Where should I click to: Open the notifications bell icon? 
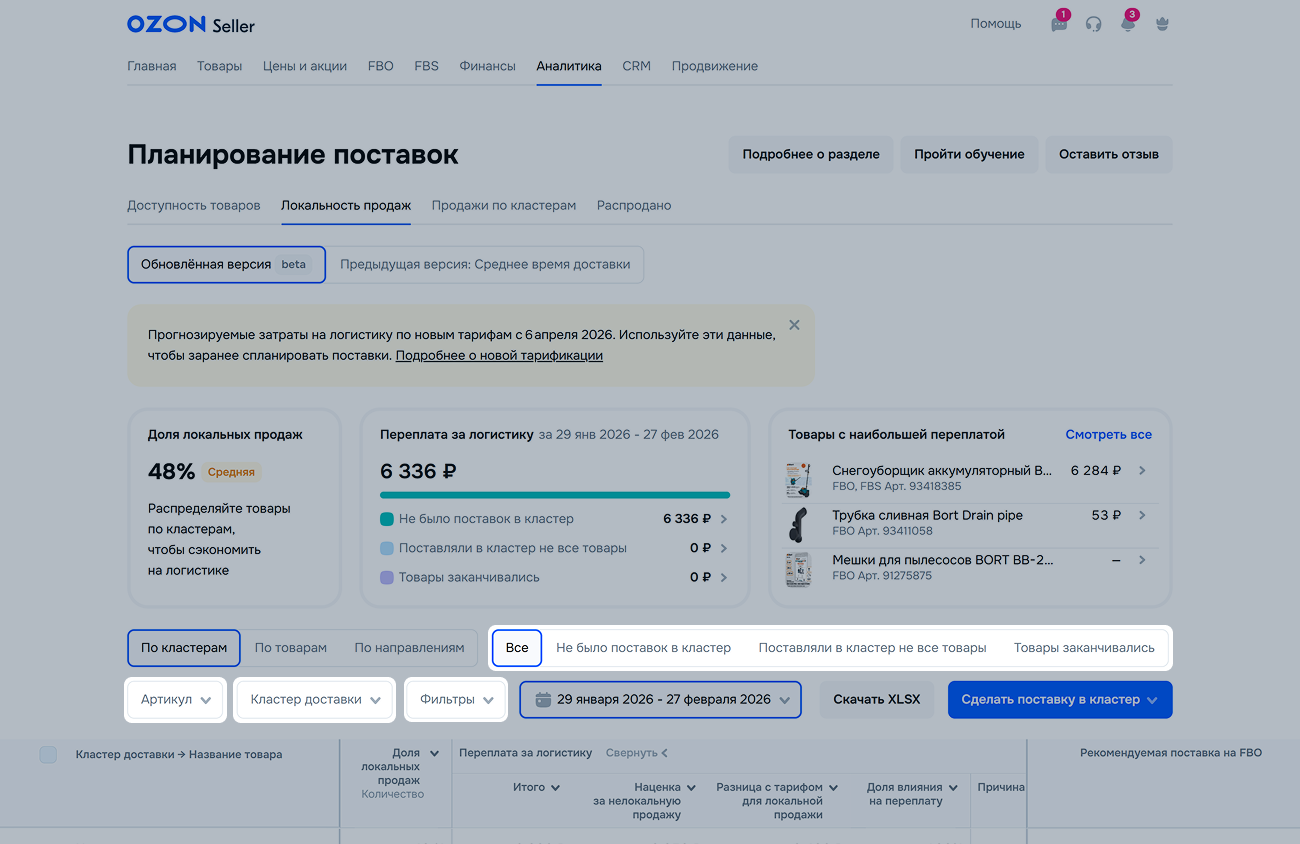coord(1127,24)
